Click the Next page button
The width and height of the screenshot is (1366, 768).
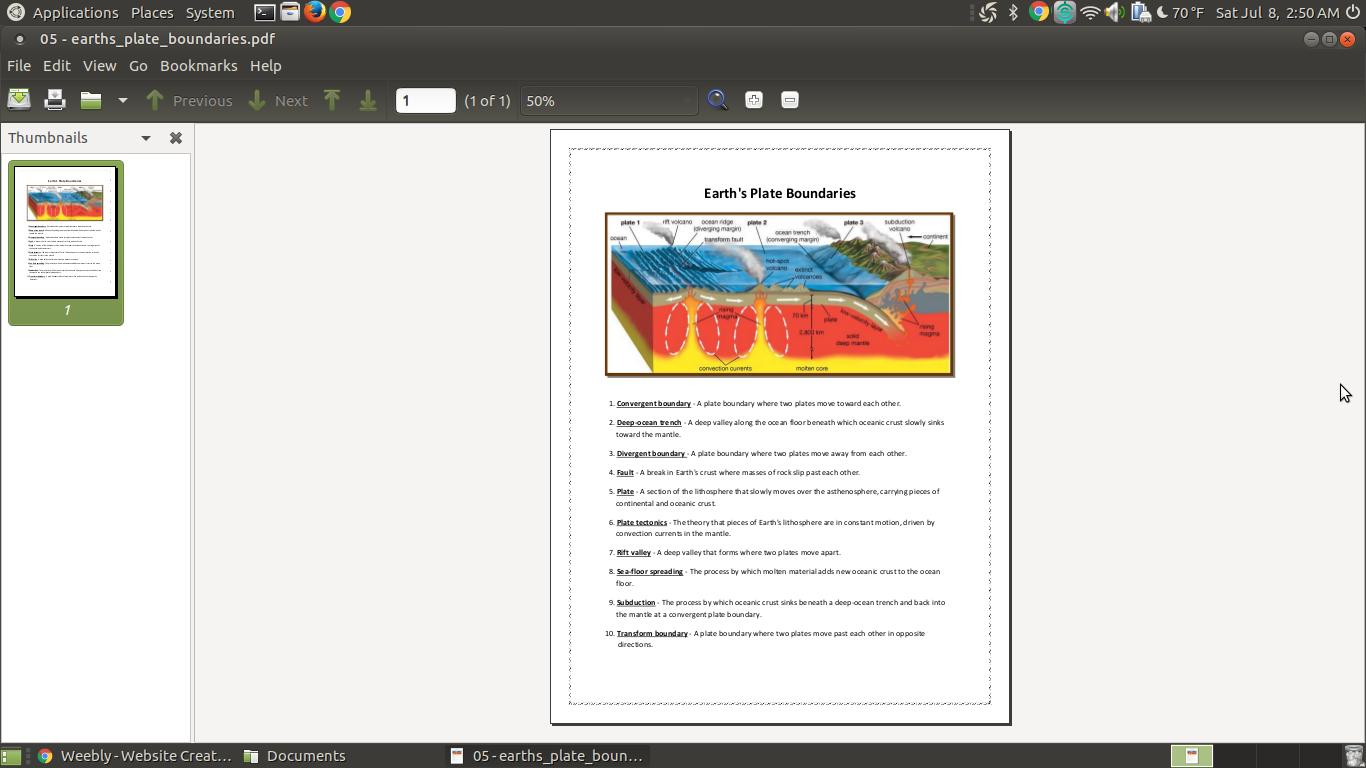pyautogui.click(x=278, y=100)
